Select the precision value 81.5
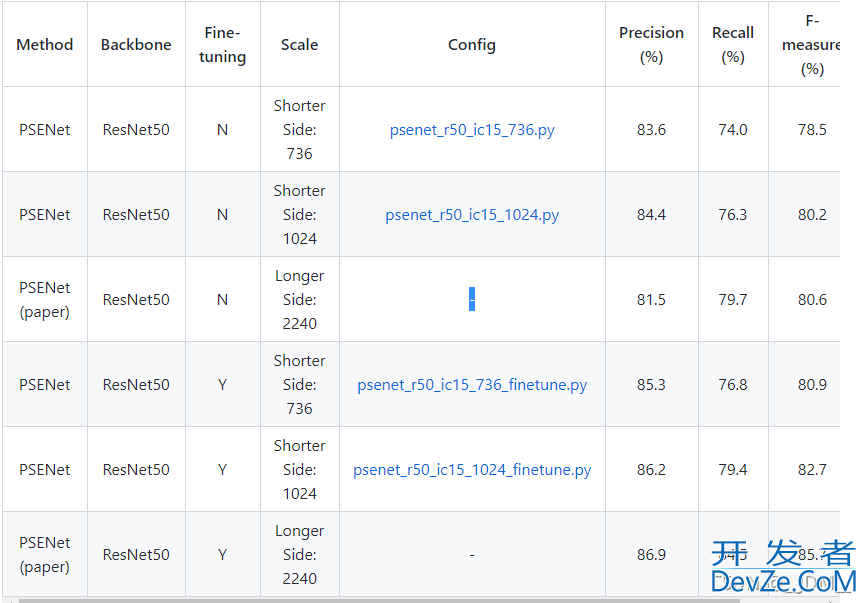 [651, 300]
